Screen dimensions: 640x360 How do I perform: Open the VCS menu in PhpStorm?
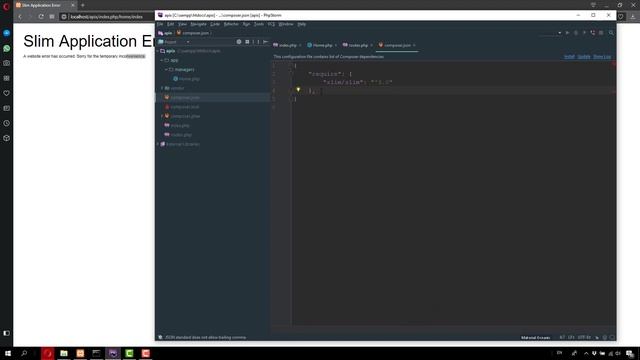[271, 24]
